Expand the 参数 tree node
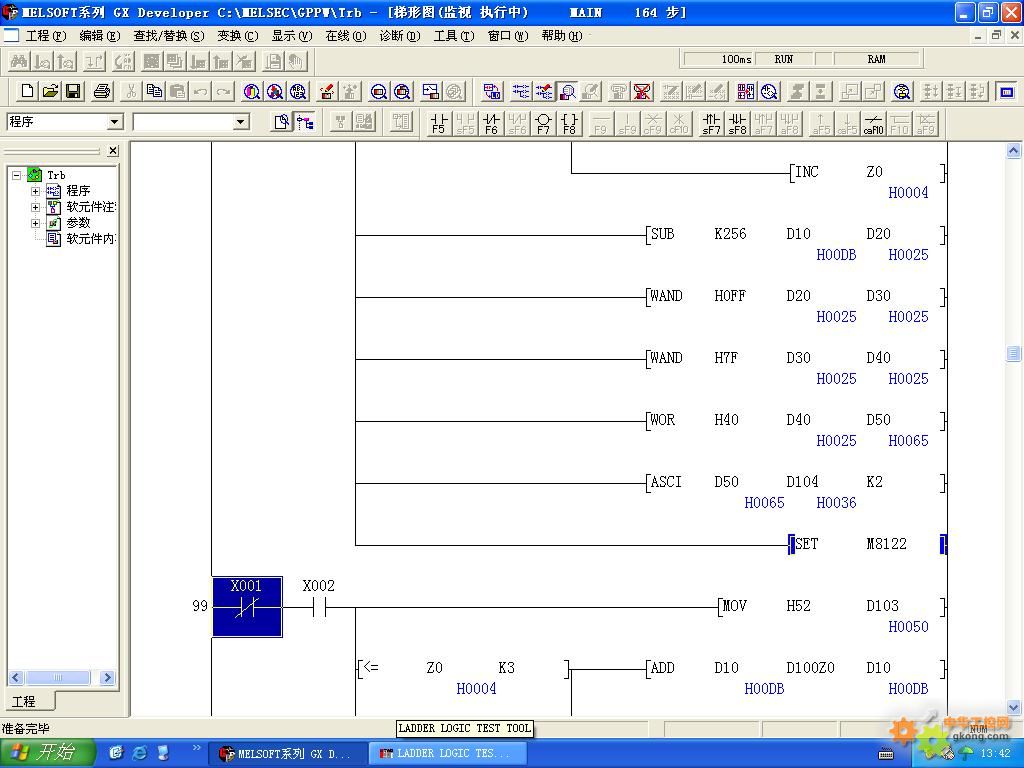This screenshot has height=768, width=1024. pos(35,223)
